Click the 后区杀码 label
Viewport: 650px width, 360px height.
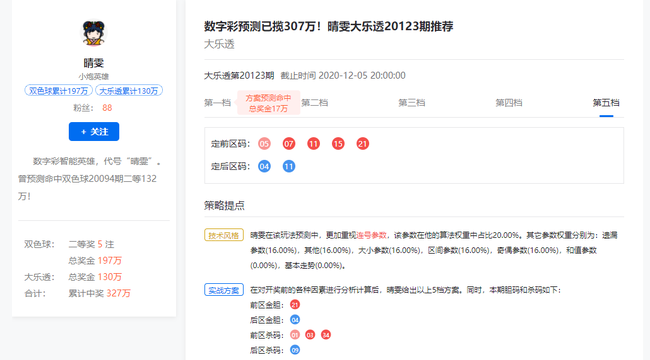tap(267, 350)
